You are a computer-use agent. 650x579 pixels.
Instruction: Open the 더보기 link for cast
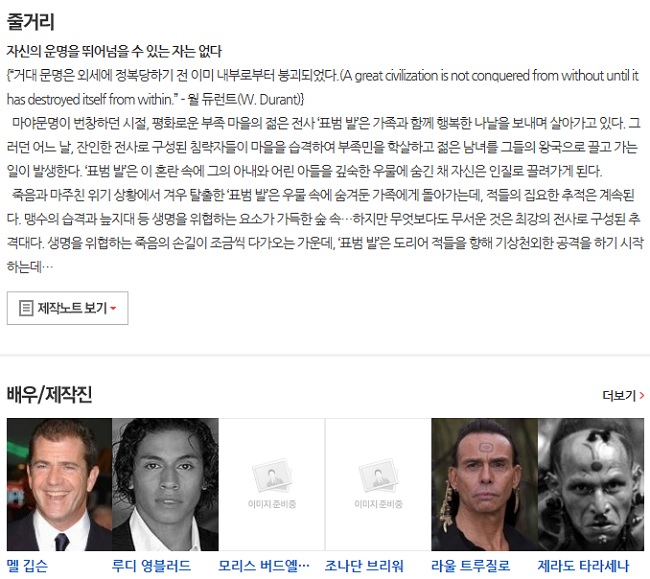623,395
